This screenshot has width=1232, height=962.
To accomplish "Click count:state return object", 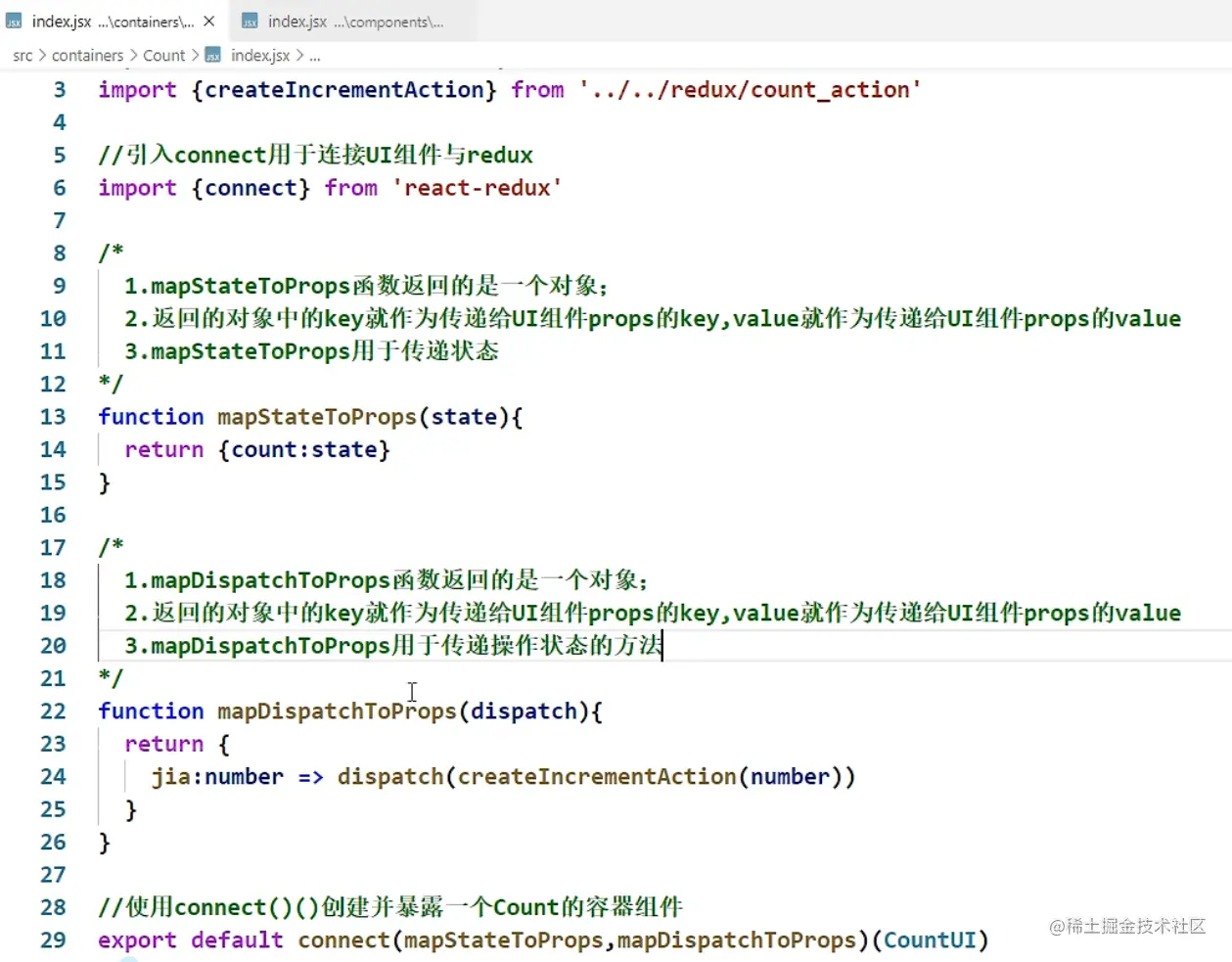I will 305,450.
